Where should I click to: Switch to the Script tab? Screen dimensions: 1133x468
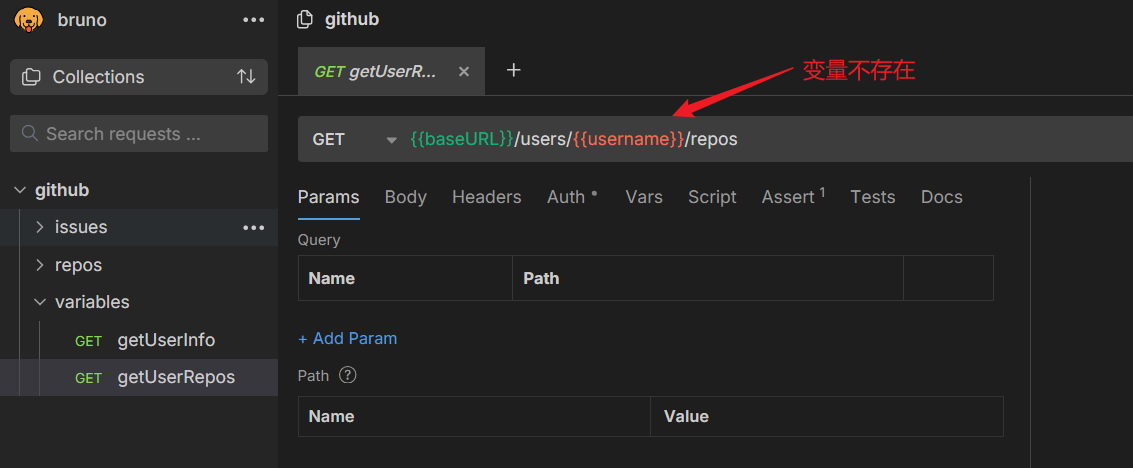[x=712, y=197]
